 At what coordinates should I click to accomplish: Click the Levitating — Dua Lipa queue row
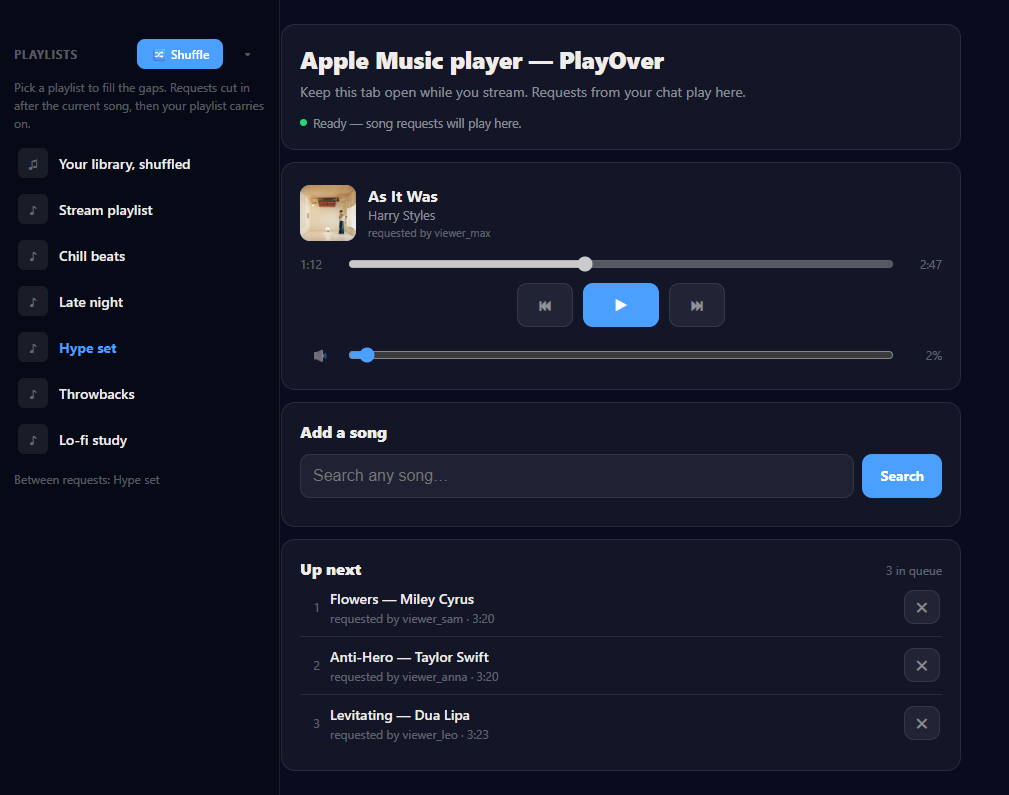[x=620, y=724]
